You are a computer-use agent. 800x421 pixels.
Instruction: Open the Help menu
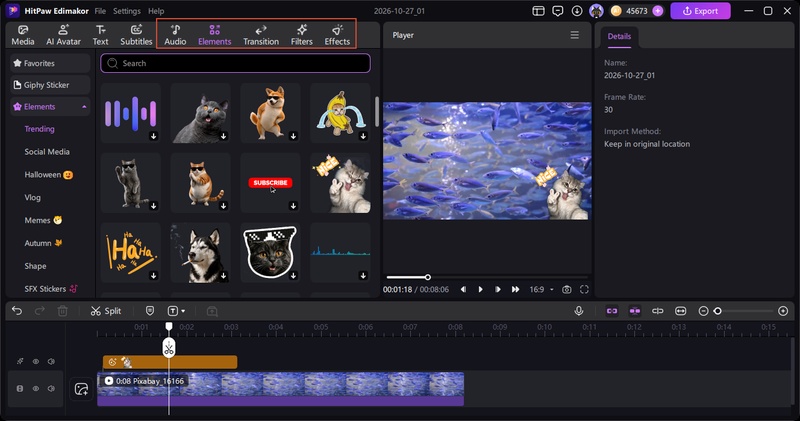pyautogui.click(x=156, y=11)
